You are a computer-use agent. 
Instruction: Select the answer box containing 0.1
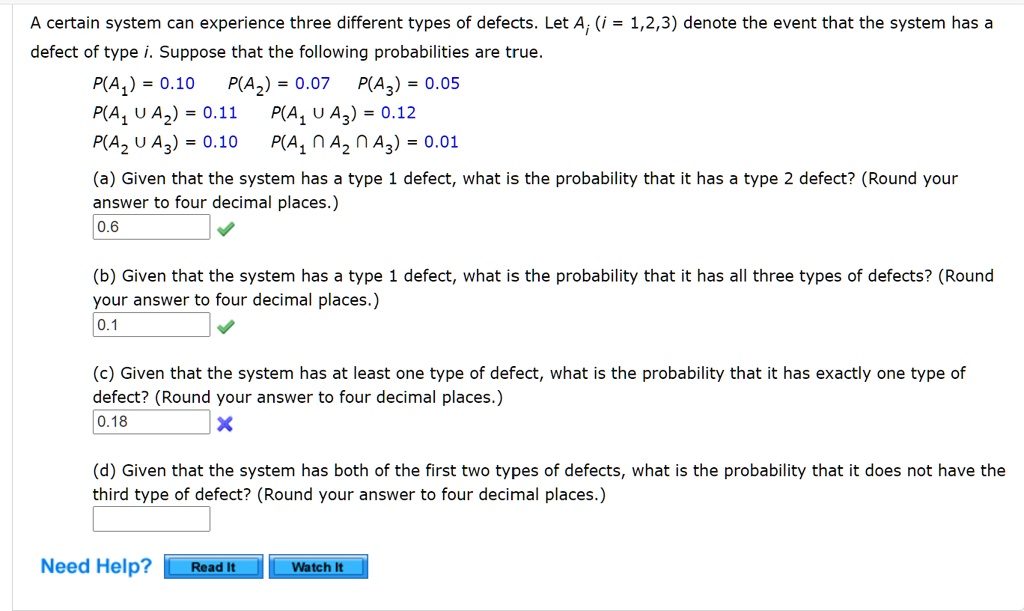click(151, 324)
